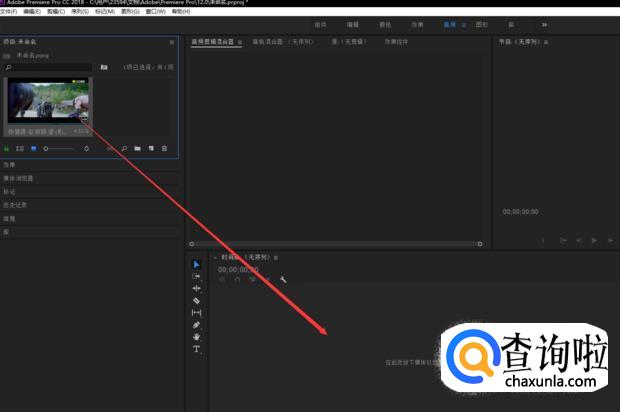Viewport: 620px width, 412px height.
Task: Open Help (H) menu
Action: point(181,11)
